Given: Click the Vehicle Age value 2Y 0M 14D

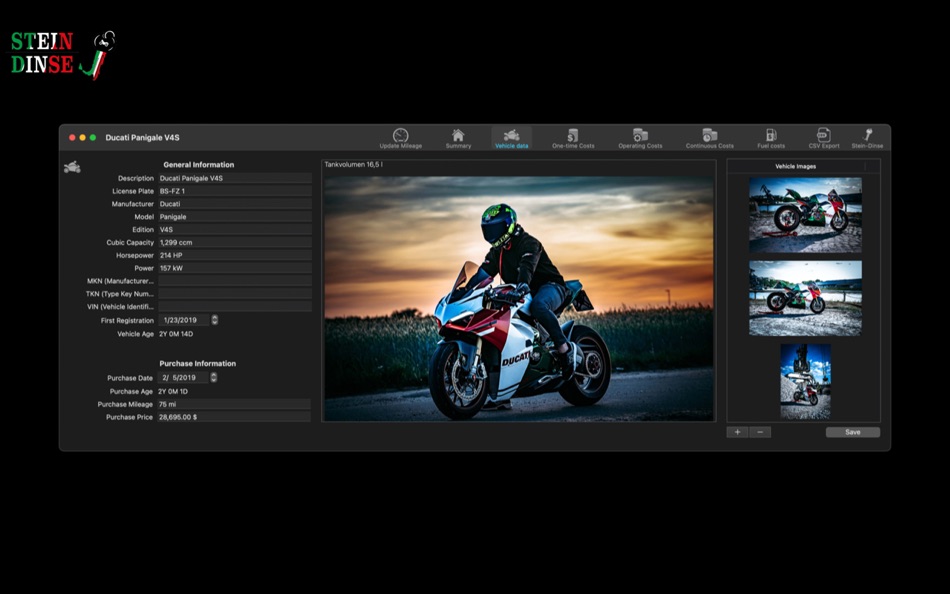Looking at the screenshot, I should point(176,334).
